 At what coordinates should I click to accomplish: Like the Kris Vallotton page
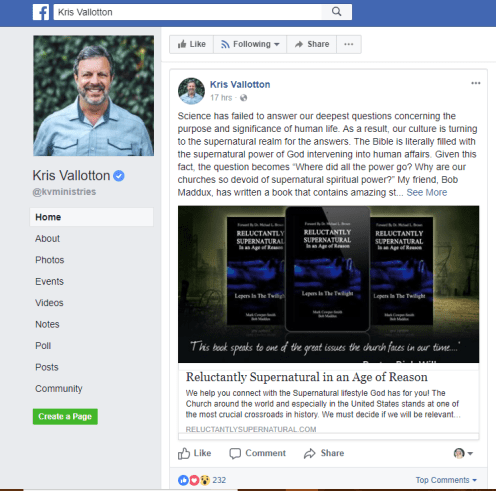coord(192,44)
